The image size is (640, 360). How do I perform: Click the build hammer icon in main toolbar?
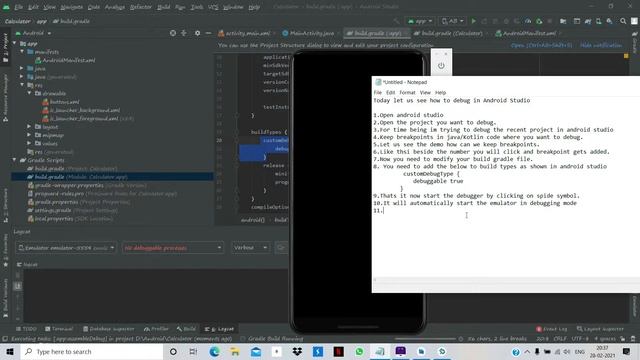[x=396, y=21]
